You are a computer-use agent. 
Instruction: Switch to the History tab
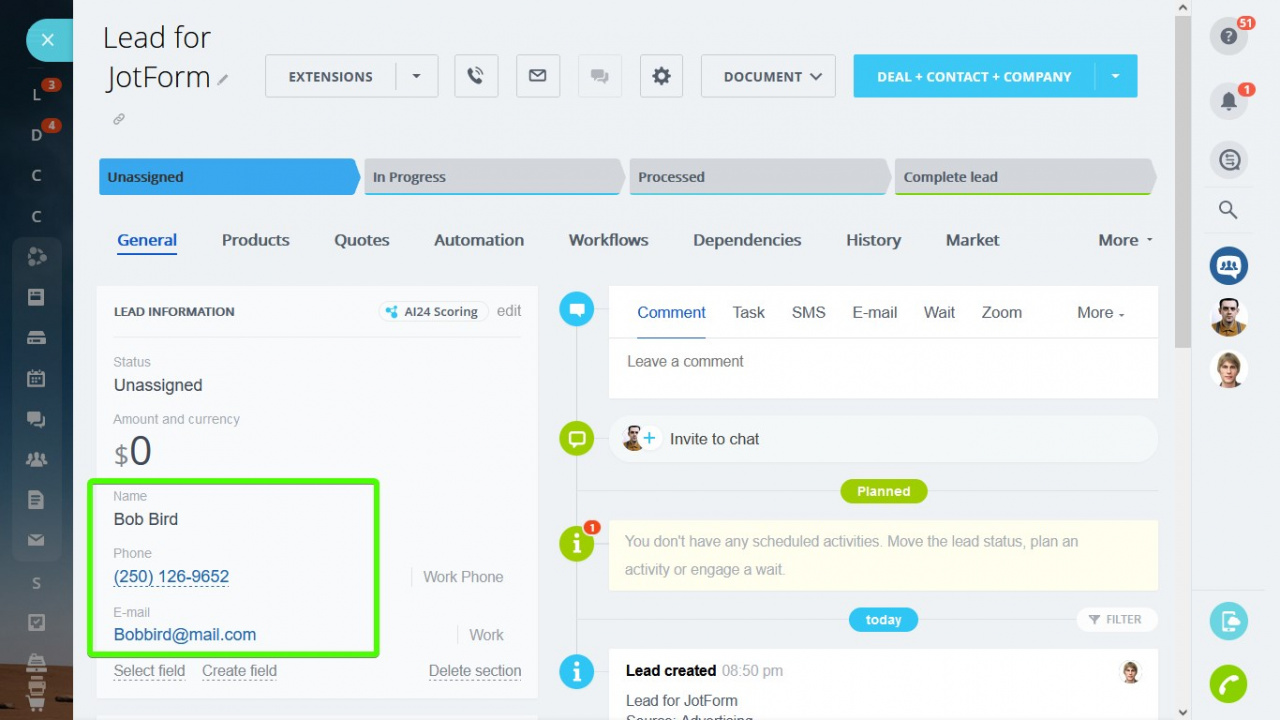(873, 240)
